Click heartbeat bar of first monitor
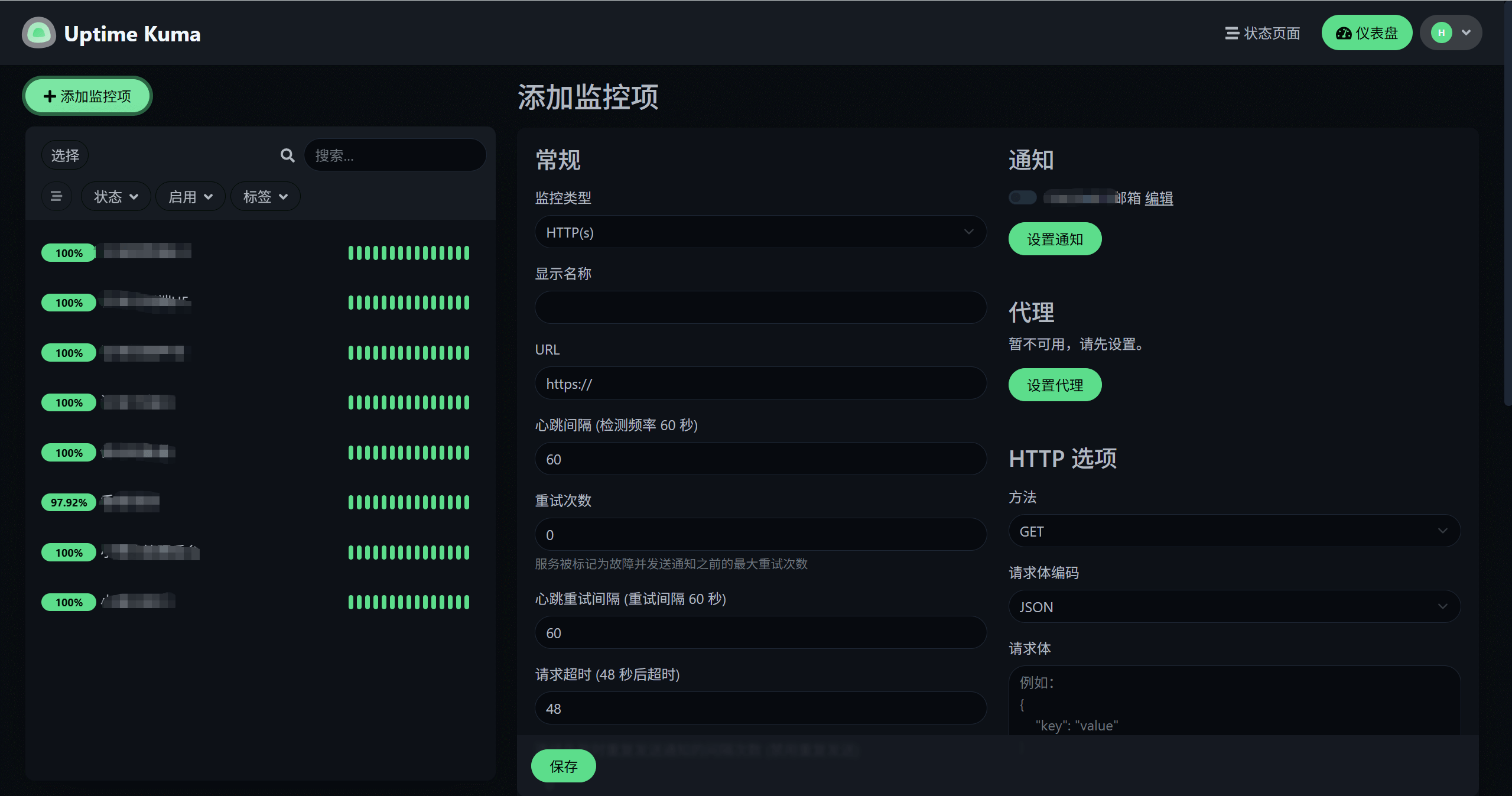Viewport: 1512px width, 796px height. click(408, 253)
